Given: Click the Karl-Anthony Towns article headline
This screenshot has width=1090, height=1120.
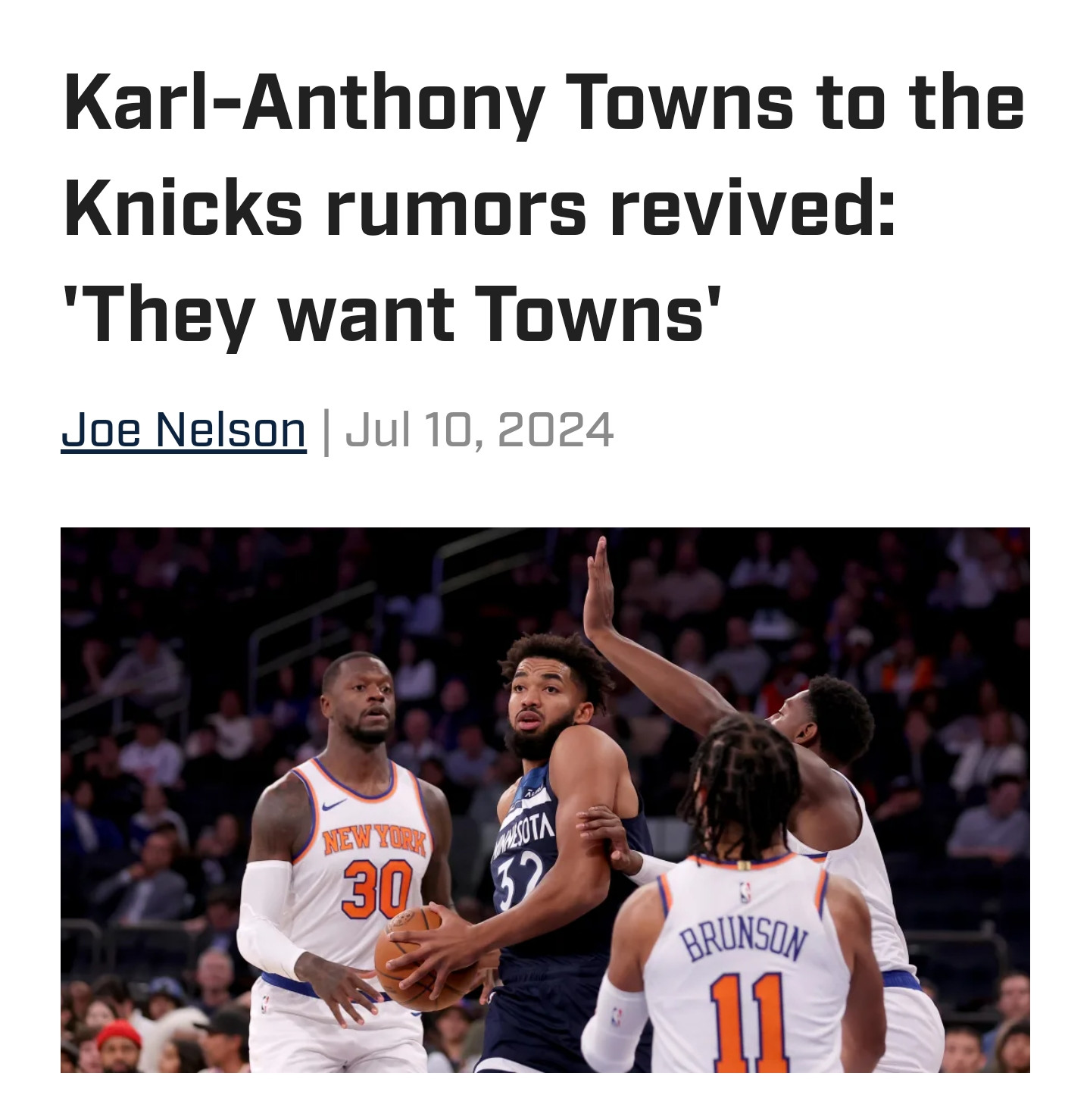Looking at the screenshot, I should coord(544,209).
